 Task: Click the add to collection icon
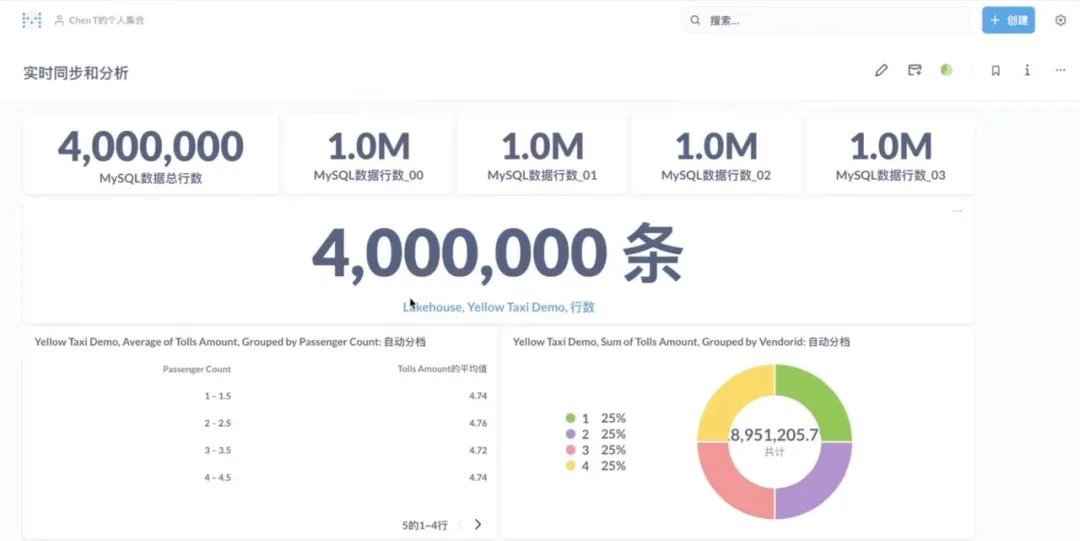pyautogui.click(x=914, y=70)
